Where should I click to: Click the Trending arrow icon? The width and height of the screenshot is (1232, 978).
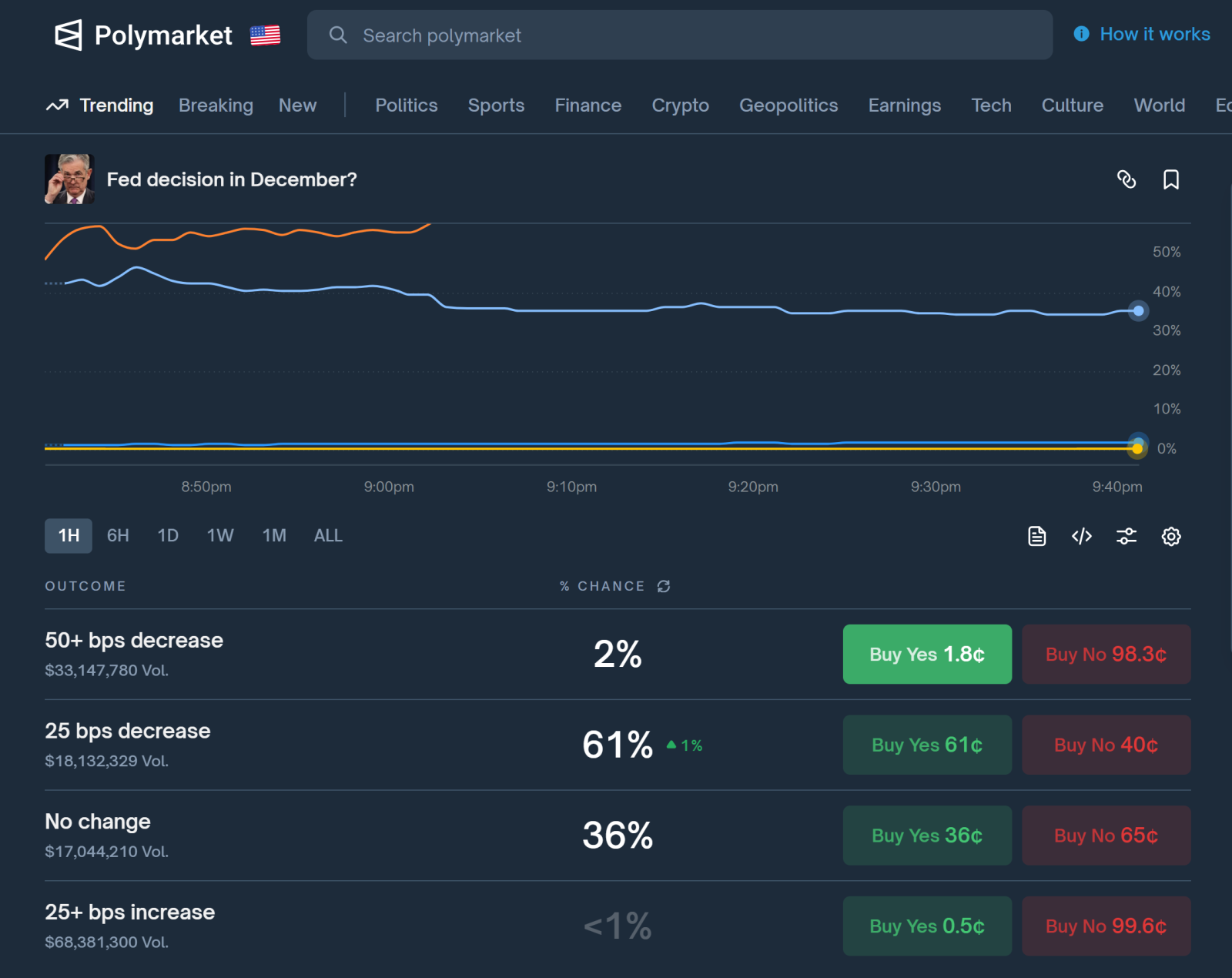(x=57, y=106)
